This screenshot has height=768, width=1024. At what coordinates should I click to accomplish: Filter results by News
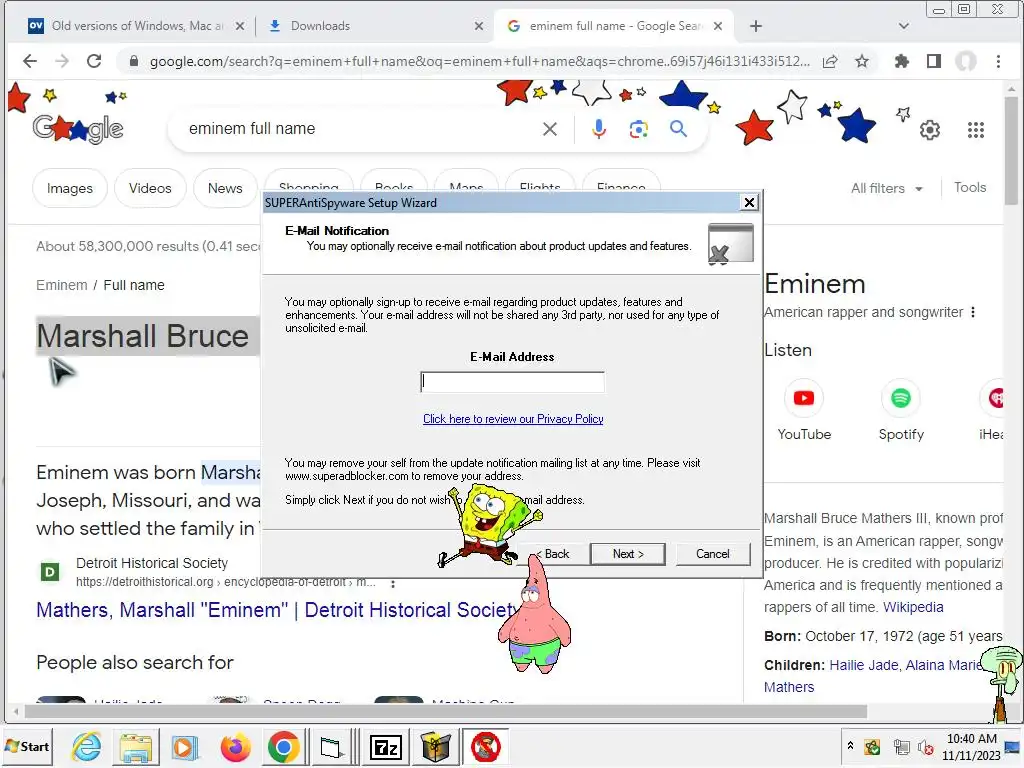pos(225,188)
